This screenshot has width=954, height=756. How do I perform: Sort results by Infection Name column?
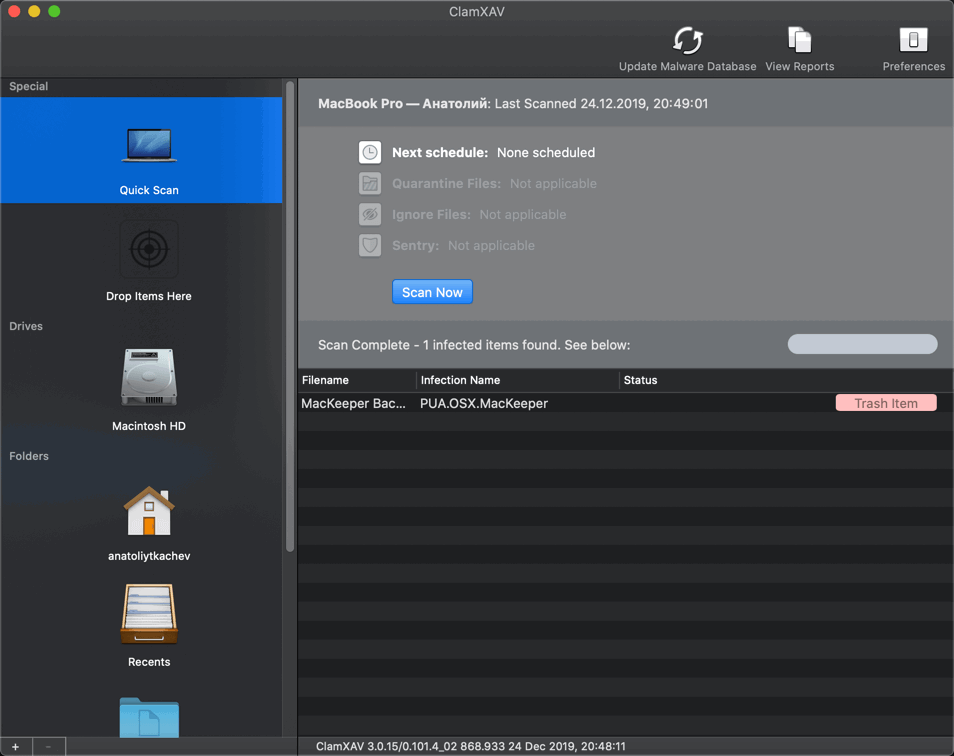click(x=518, y=380)
